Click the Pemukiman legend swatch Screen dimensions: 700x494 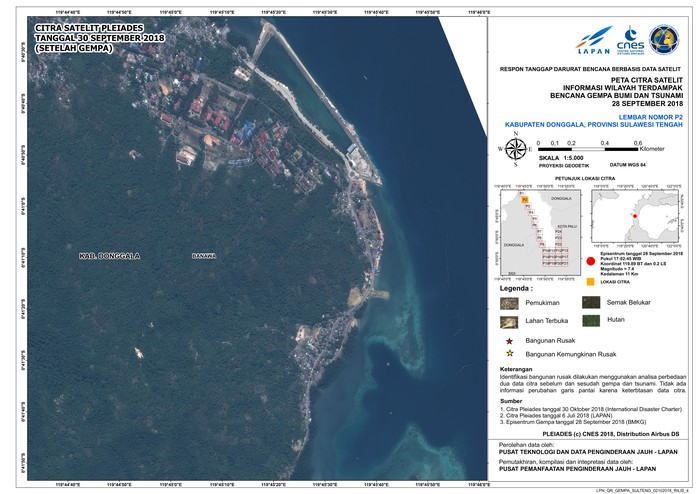[509, 302]
